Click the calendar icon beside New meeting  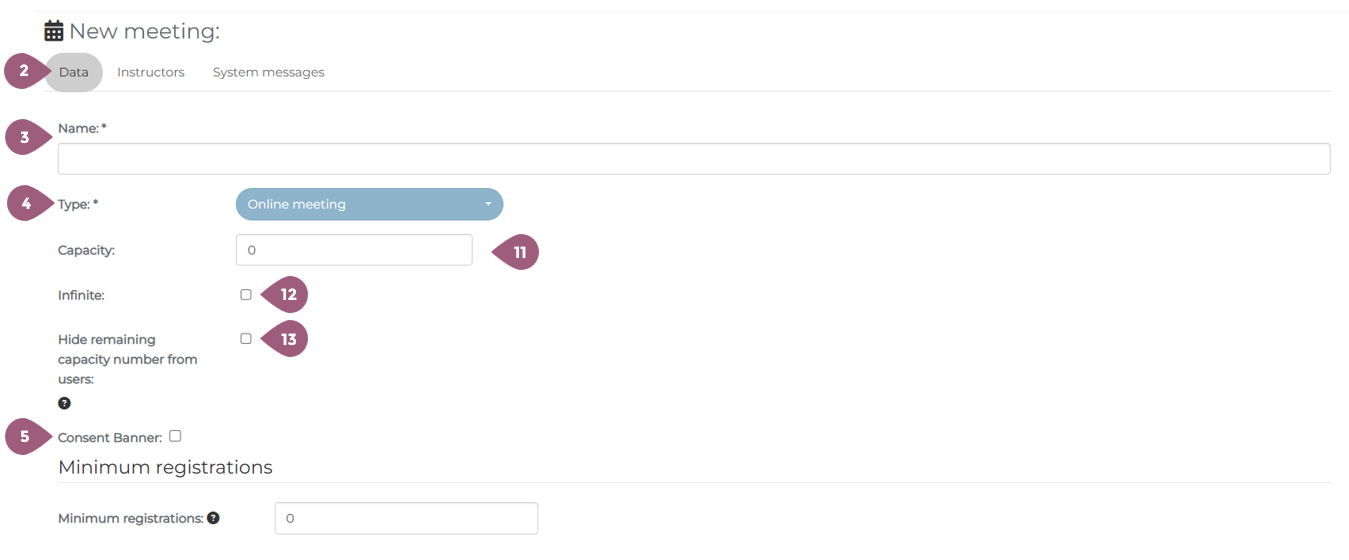click(x=54, y=31)
